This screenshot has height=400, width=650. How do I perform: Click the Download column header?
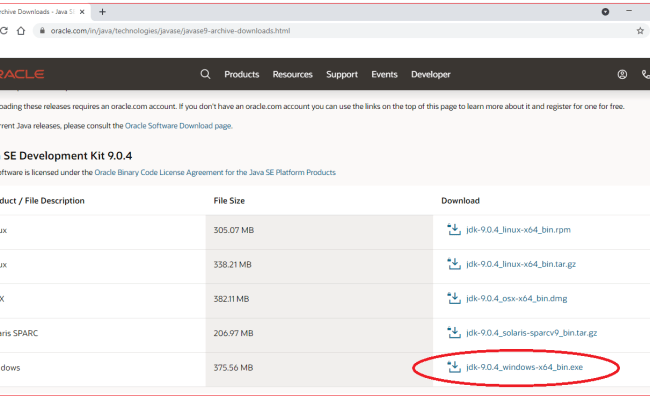(x=460, y=201)
